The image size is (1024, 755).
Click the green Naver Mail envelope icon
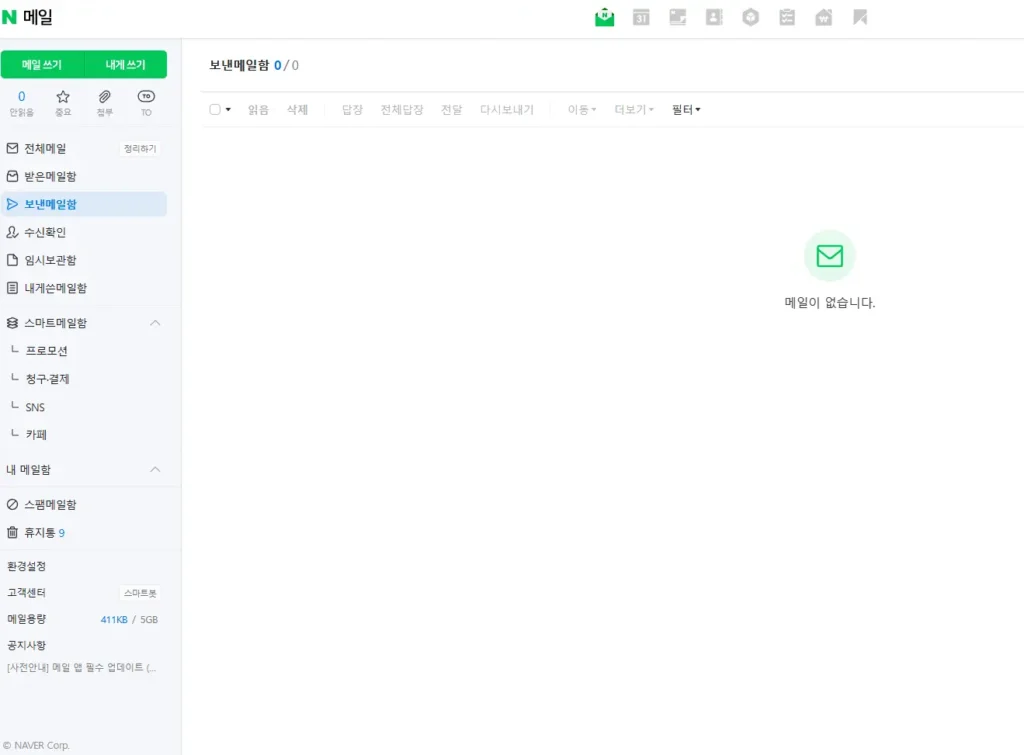coord(604,17)
